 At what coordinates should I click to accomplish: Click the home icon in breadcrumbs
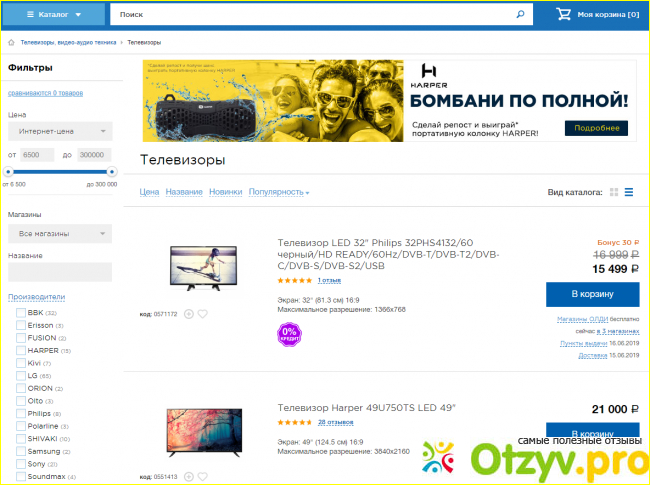coord(11,43)
